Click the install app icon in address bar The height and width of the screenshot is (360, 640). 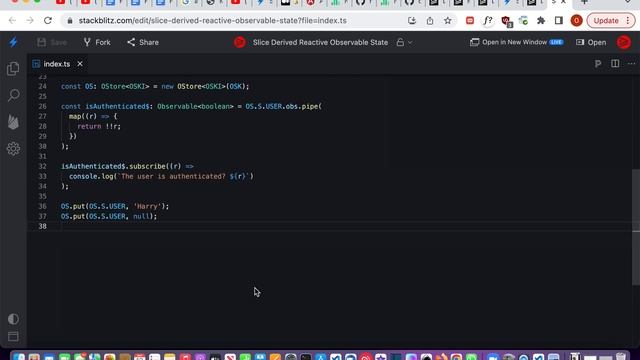(x=412, y=20)
